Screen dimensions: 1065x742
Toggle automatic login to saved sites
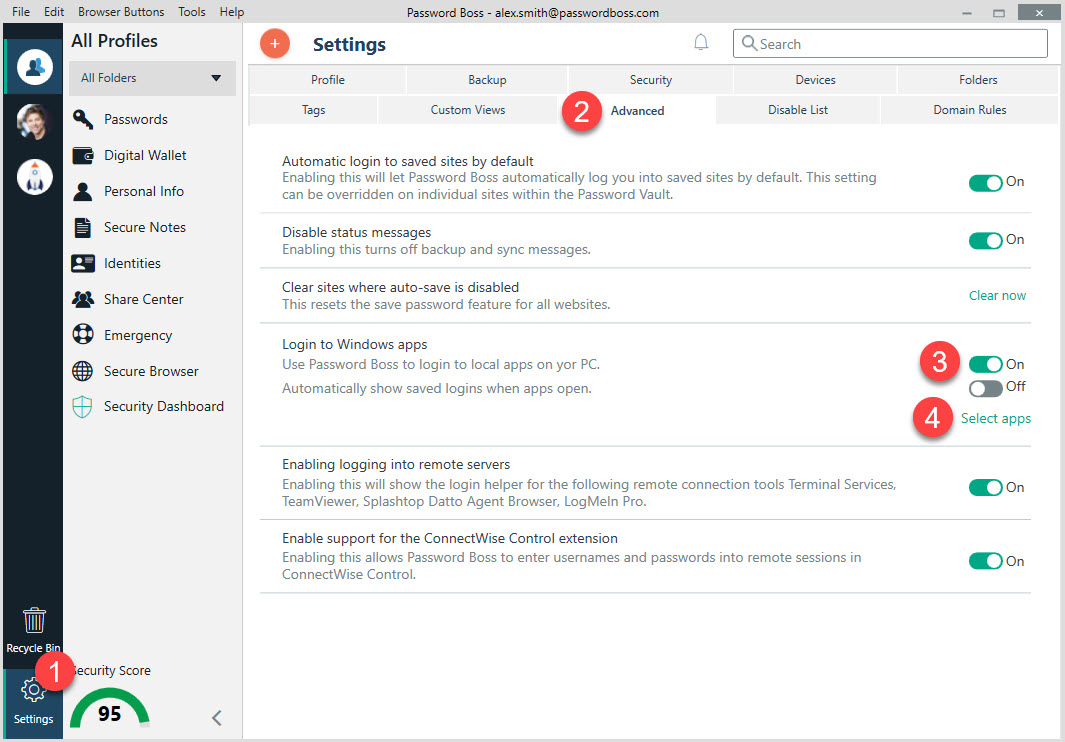(x=986, y=183)
